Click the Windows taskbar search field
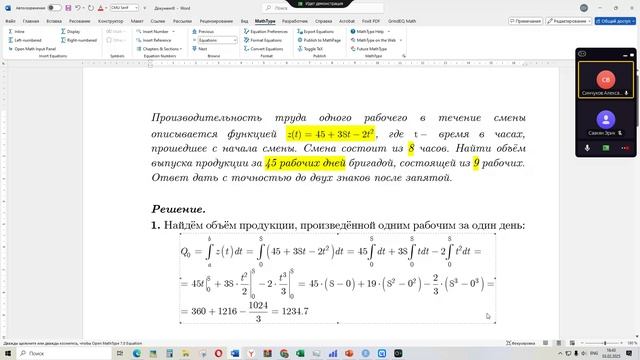The height and width of the screenshot is (360, 640). 64,353
